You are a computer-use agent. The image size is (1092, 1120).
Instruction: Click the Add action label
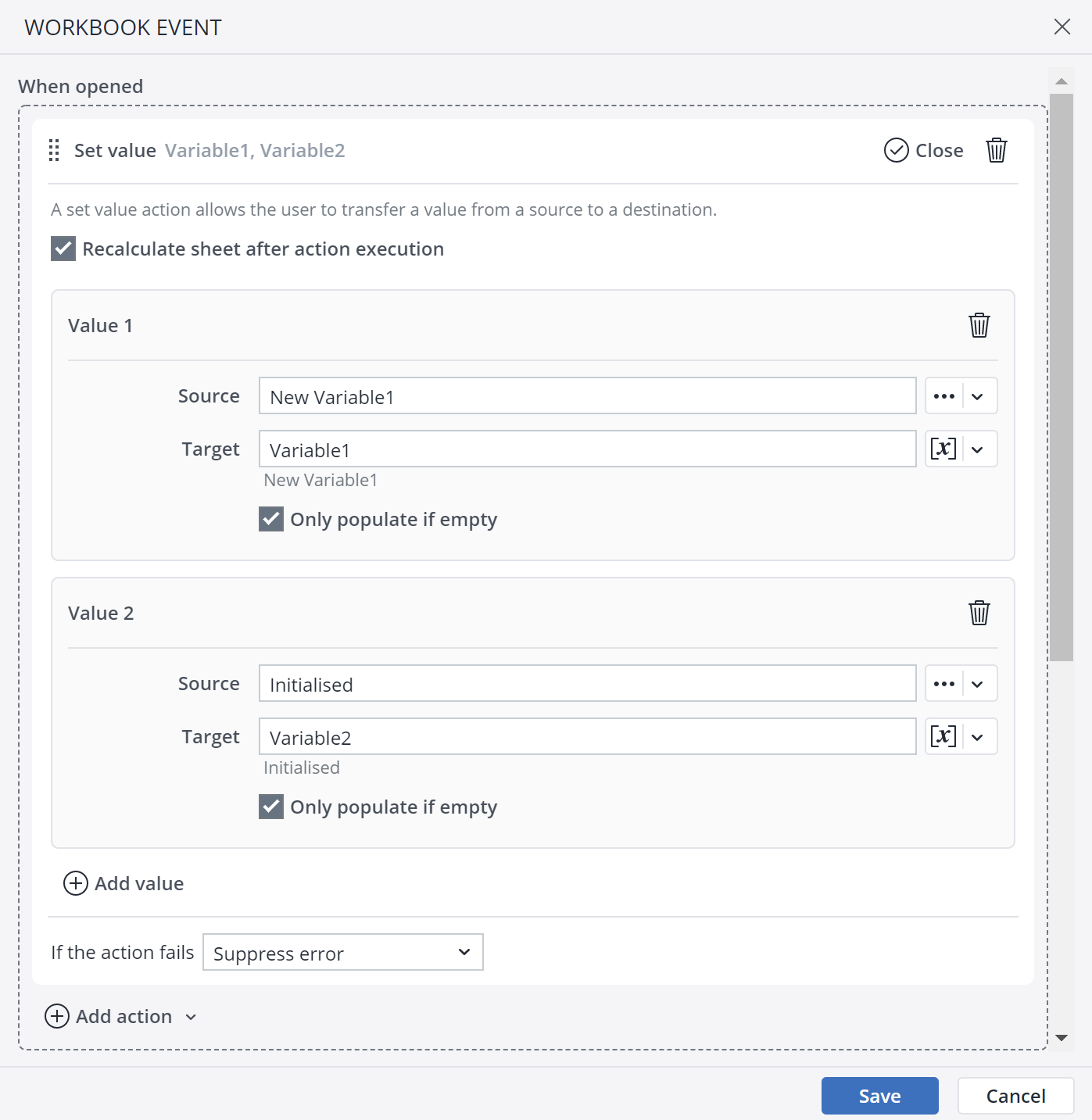[x=124, y=1016]
